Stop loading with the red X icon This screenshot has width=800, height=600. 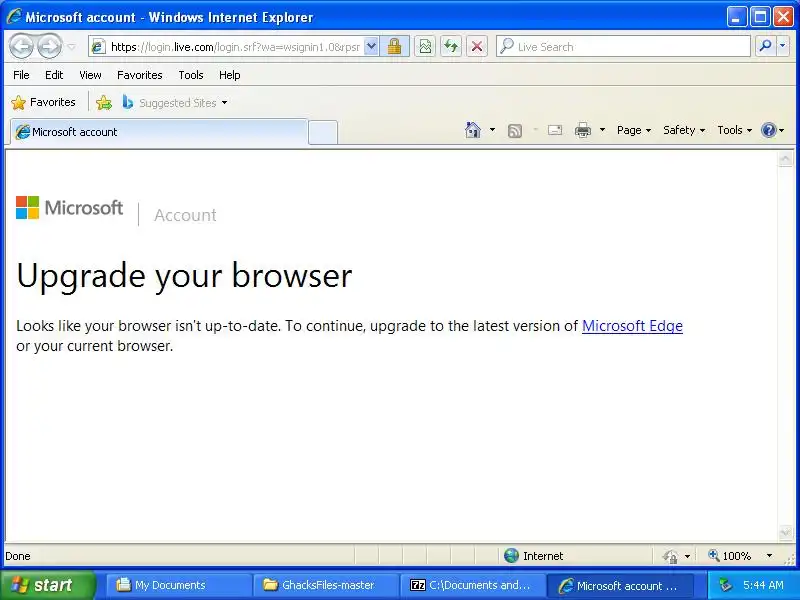[x=477, y=47]
